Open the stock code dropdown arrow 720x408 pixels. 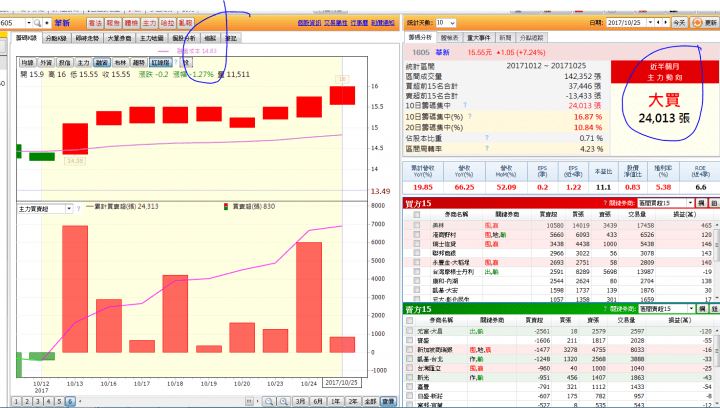click(28, 23)
